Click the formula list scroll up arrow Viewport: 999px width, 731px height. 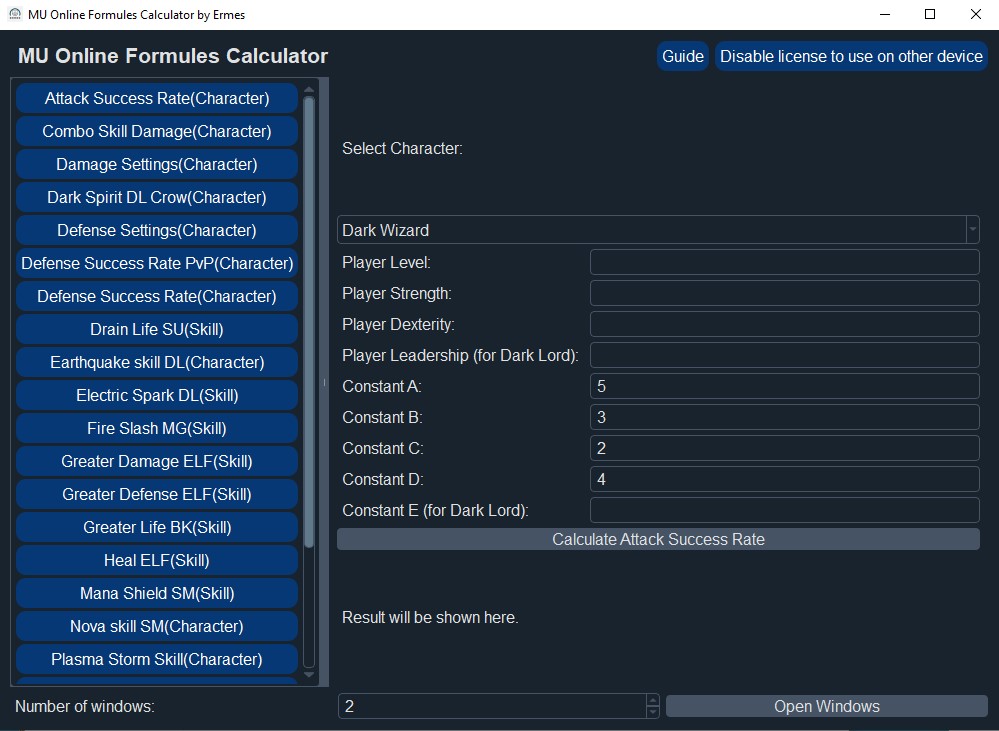[x=309, y=89]
